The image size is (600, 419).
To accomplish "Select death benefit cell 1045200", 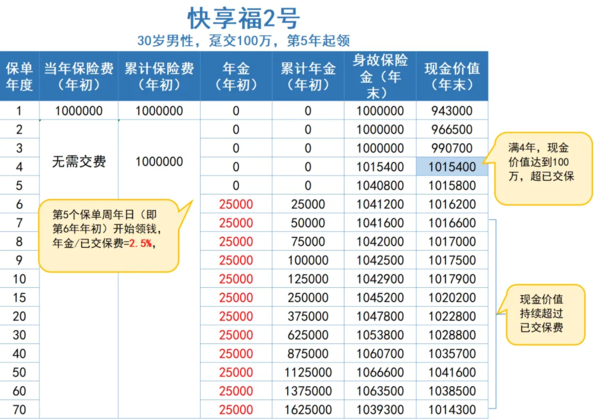I will coord(380,298).
